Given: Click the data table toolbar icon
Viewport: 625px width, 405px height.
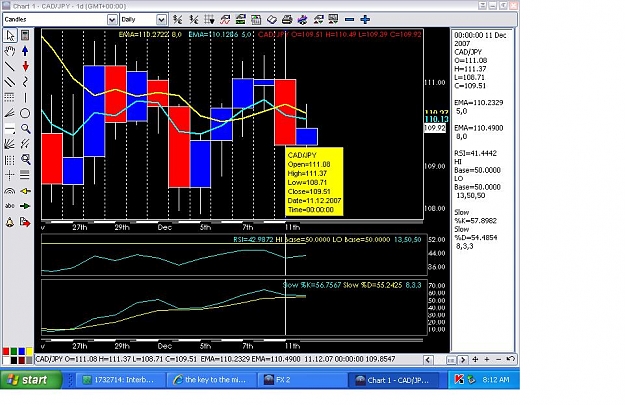Looking at the screenshot, I should pos(256,19).
